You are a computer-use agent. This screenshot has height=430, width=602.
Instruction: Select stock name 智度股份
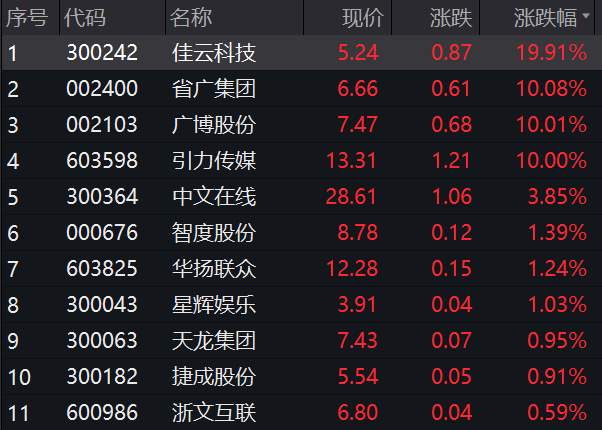click(x=214, y=233)
